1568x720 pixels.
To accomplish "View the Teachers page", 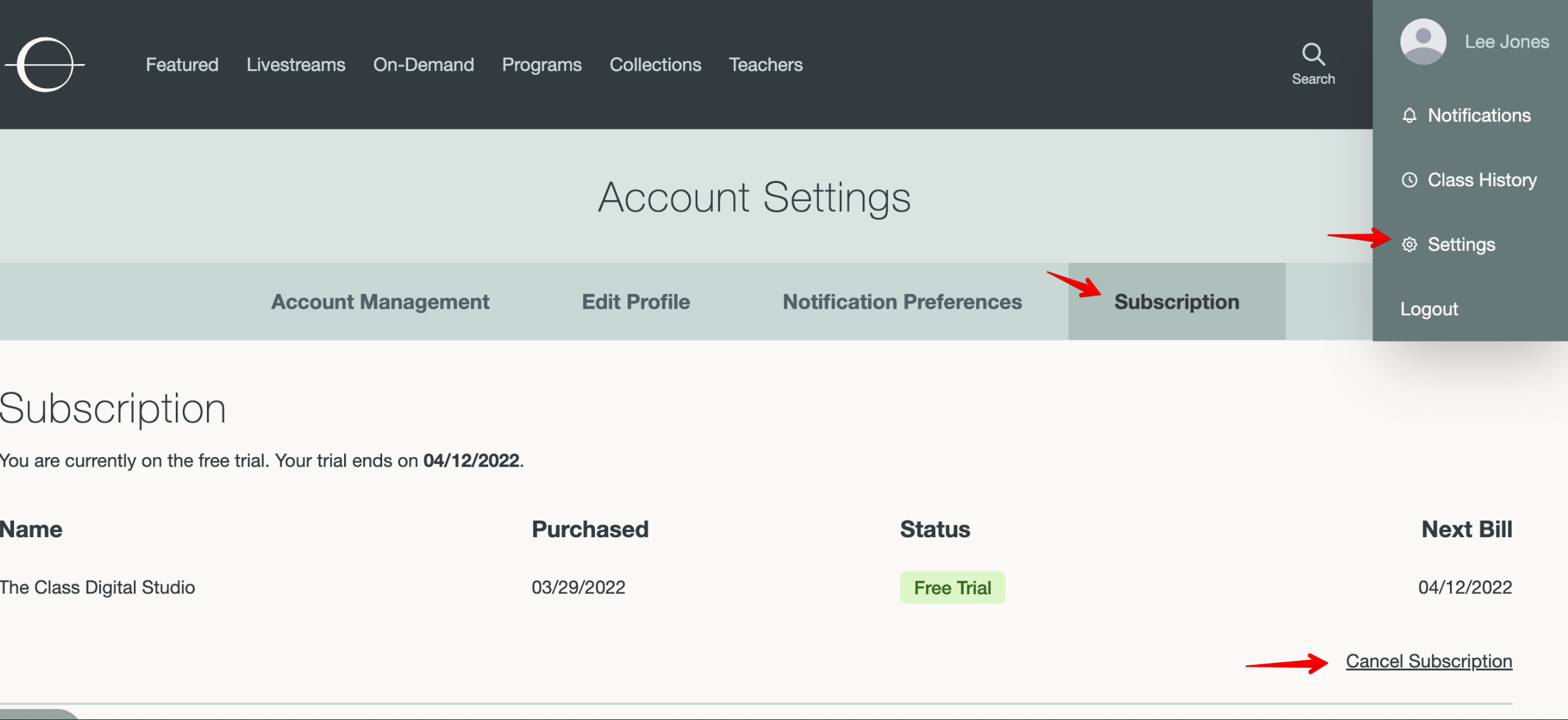I will pyautogui.click(x=766, y=65).
